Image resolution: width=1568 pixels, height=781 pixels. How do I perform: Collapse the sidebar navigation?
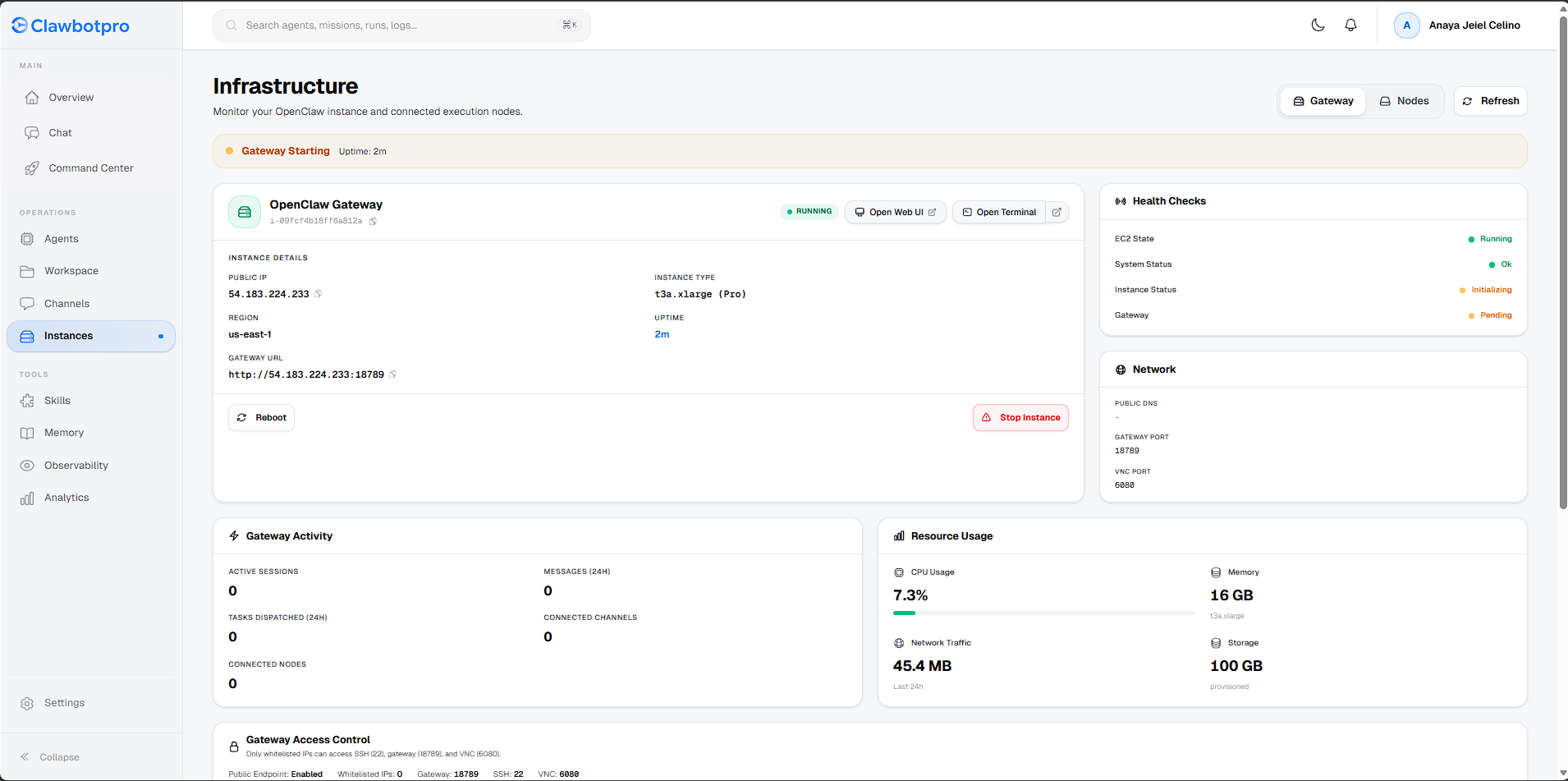[x=50, y=757]
